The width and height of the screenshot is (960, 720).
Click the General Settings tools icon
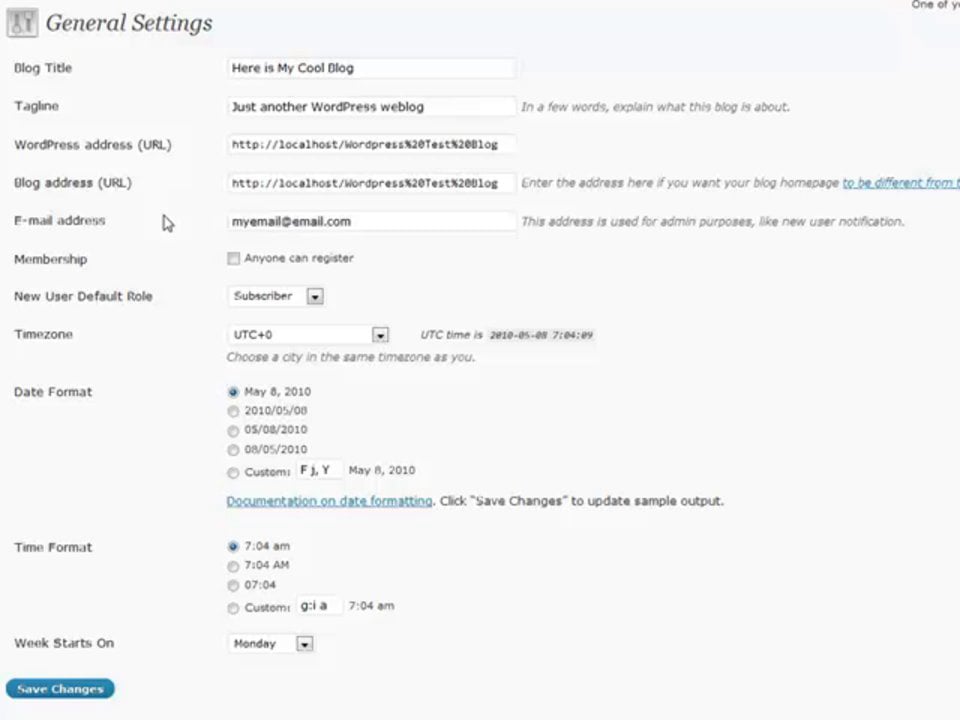[x=22, y=23]
